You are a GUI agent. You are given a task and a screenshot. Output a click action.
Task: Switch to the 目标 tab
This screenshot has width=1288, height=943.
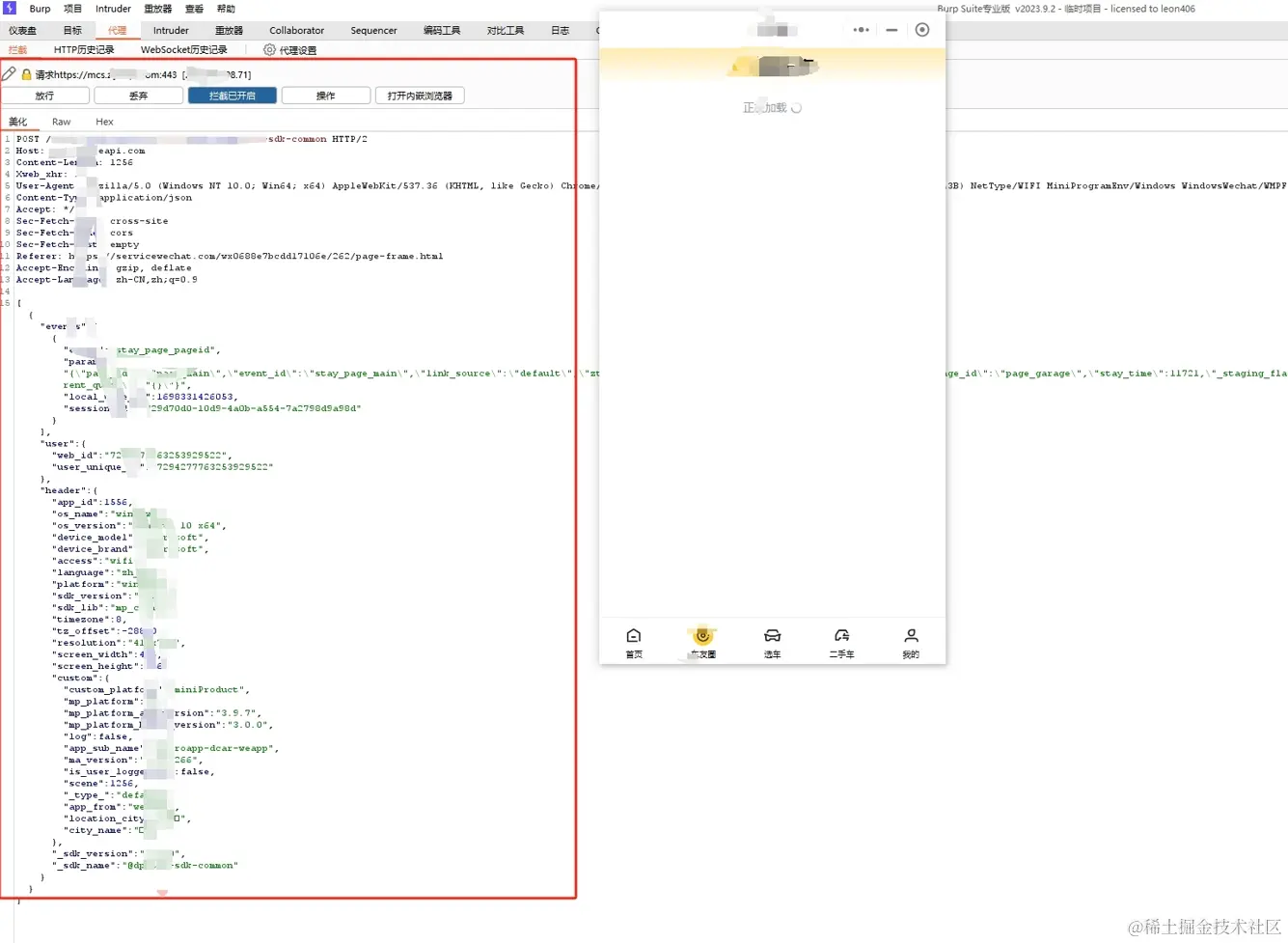pyautogui.click(x=72, y=30)
